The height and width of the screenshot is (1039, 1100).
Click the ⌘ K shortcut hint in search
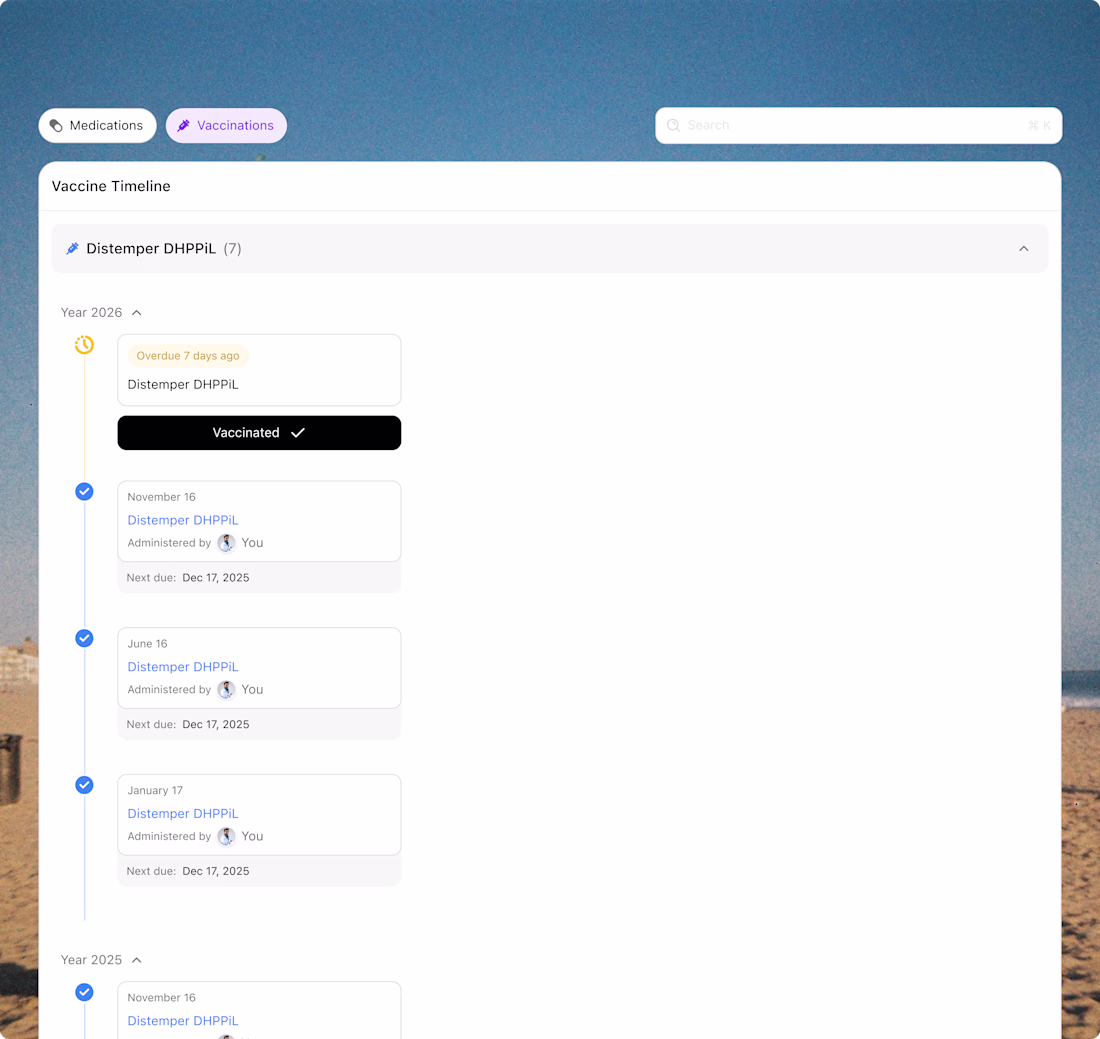click(x=1039, y=126)
